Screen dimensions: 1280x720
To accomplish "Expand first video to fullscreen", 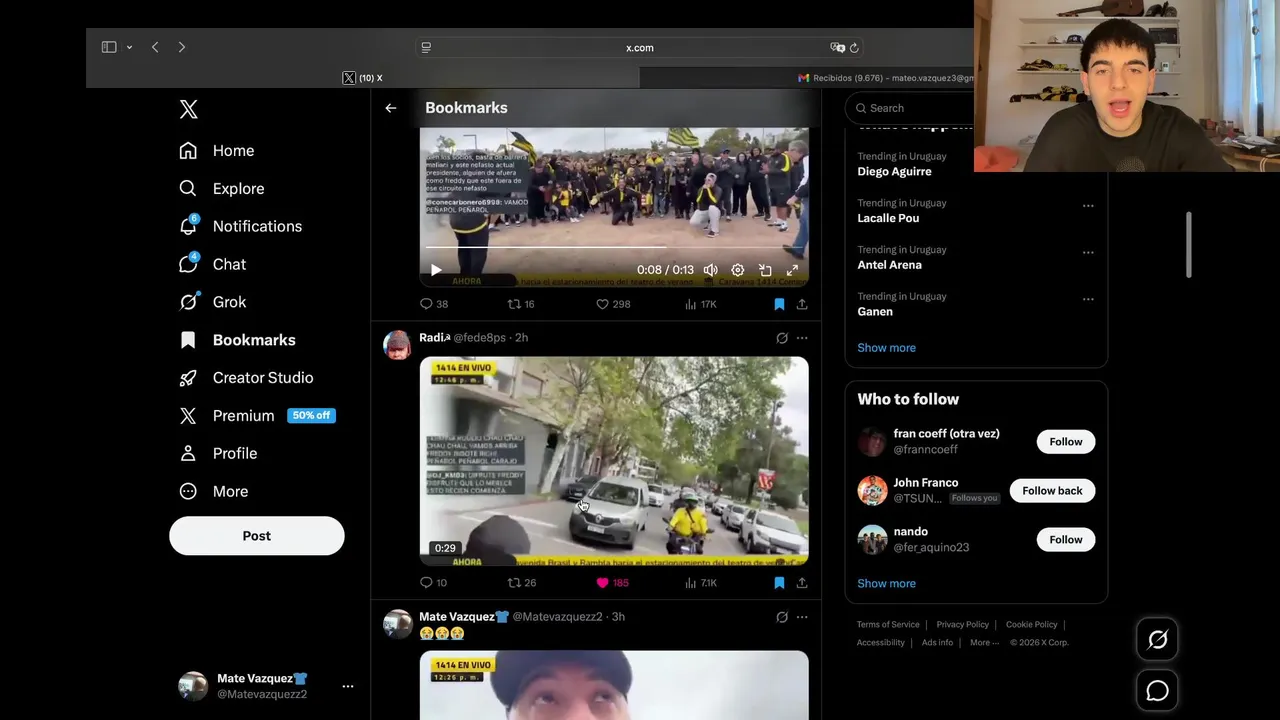I will click(792, 270).
